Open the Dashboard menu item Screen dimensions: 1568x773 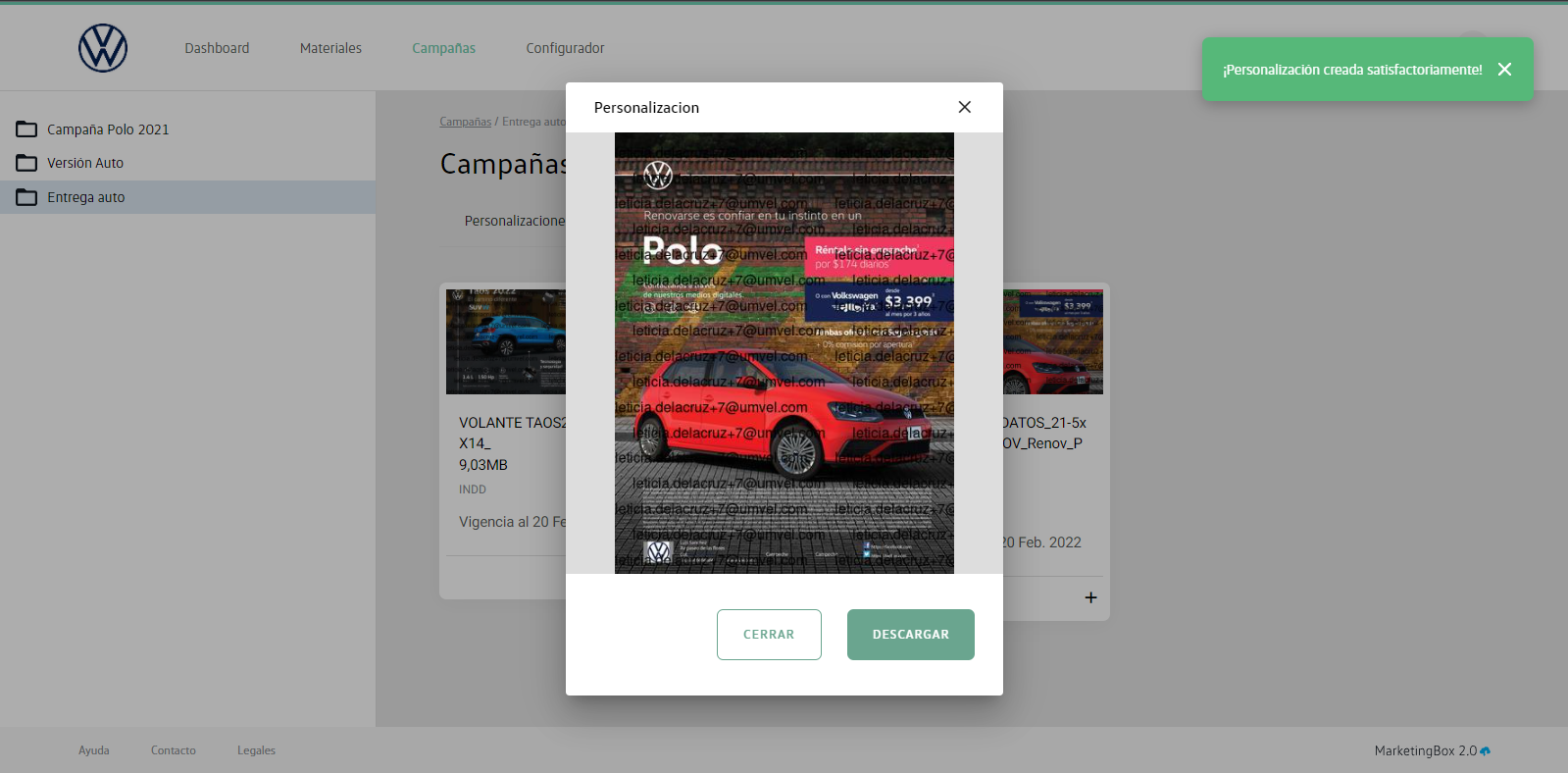(217, 48)
